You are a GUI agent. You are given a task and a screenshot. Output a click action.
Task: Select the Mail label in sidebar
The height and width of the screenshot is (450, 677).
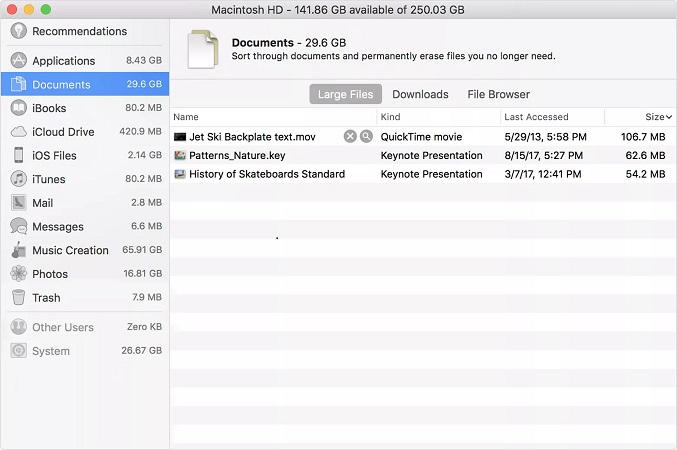(x=42, y=203)
